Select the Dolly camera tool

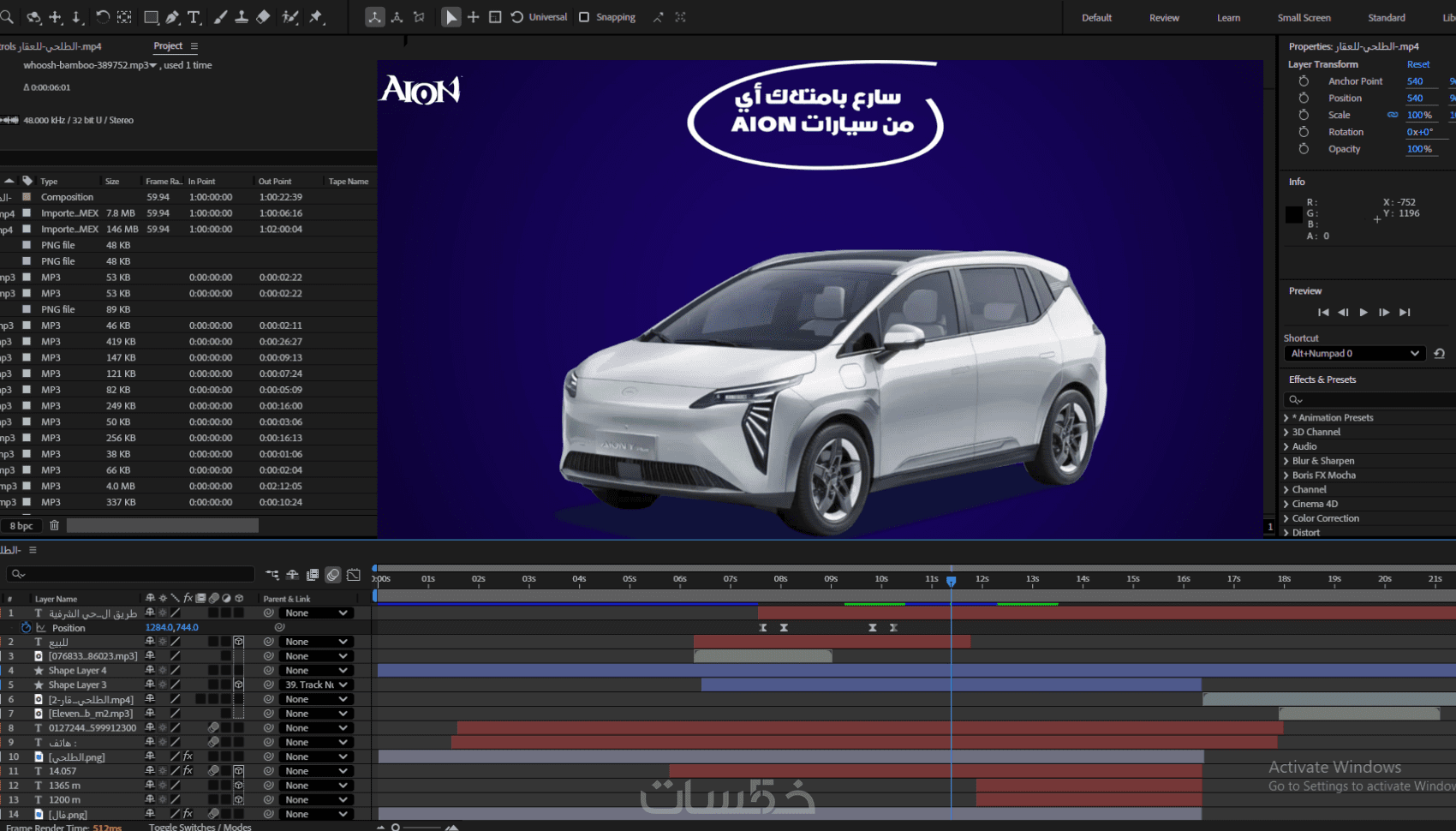[x=76, y=17]
